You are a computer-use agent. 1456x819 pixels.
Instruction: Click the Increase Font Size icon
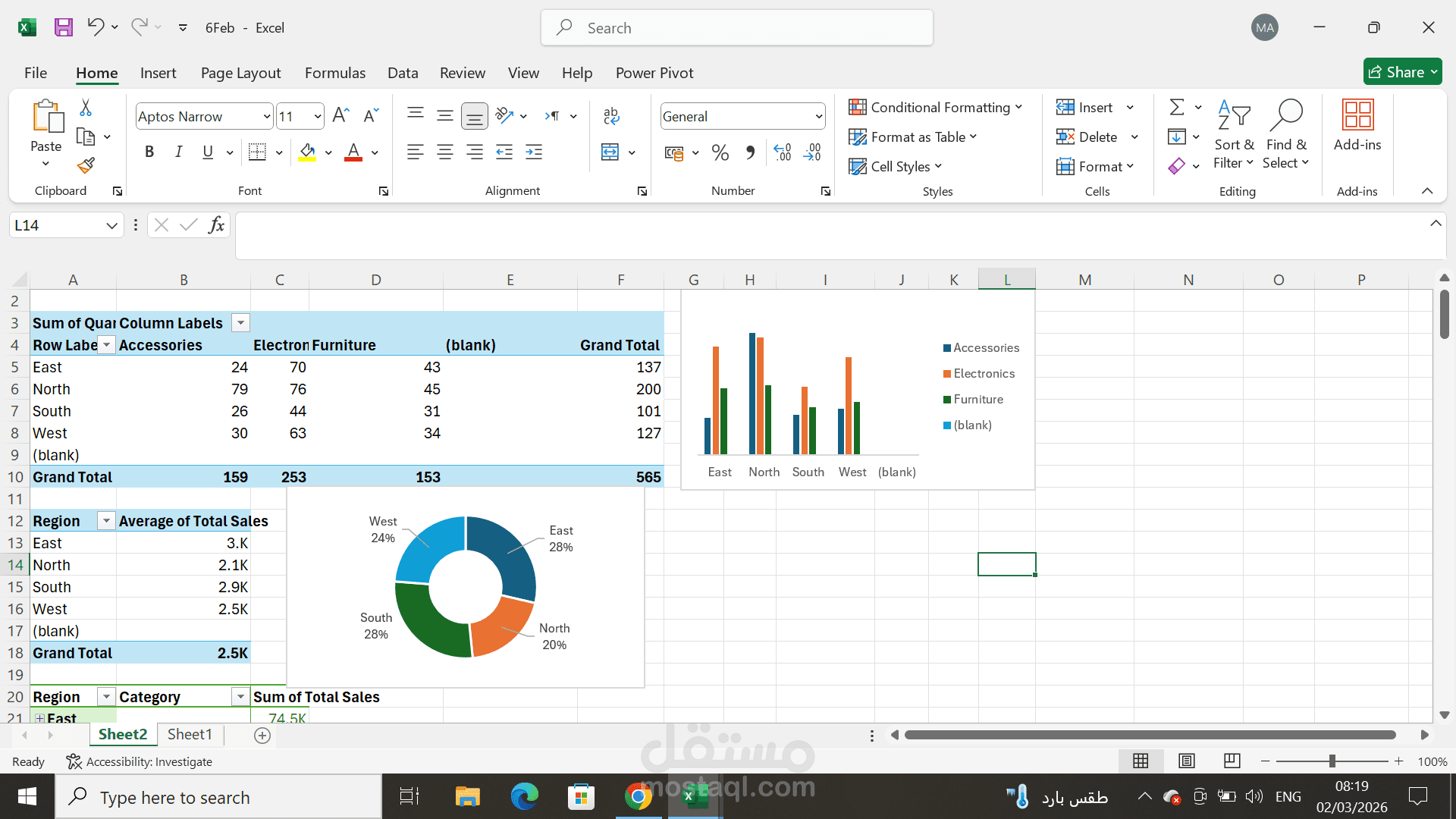click(340, 116)
